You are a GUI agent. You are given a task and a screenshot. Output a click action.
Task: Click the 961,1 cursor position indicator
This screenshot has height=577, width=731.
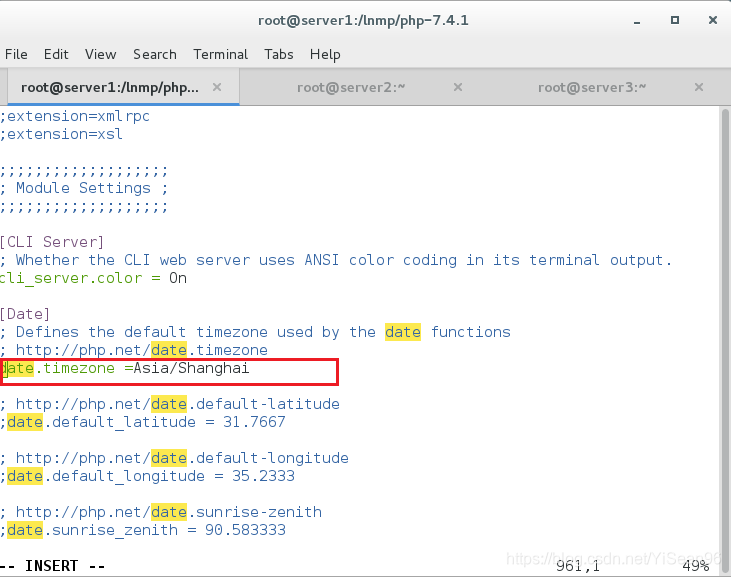coord(578,566)
